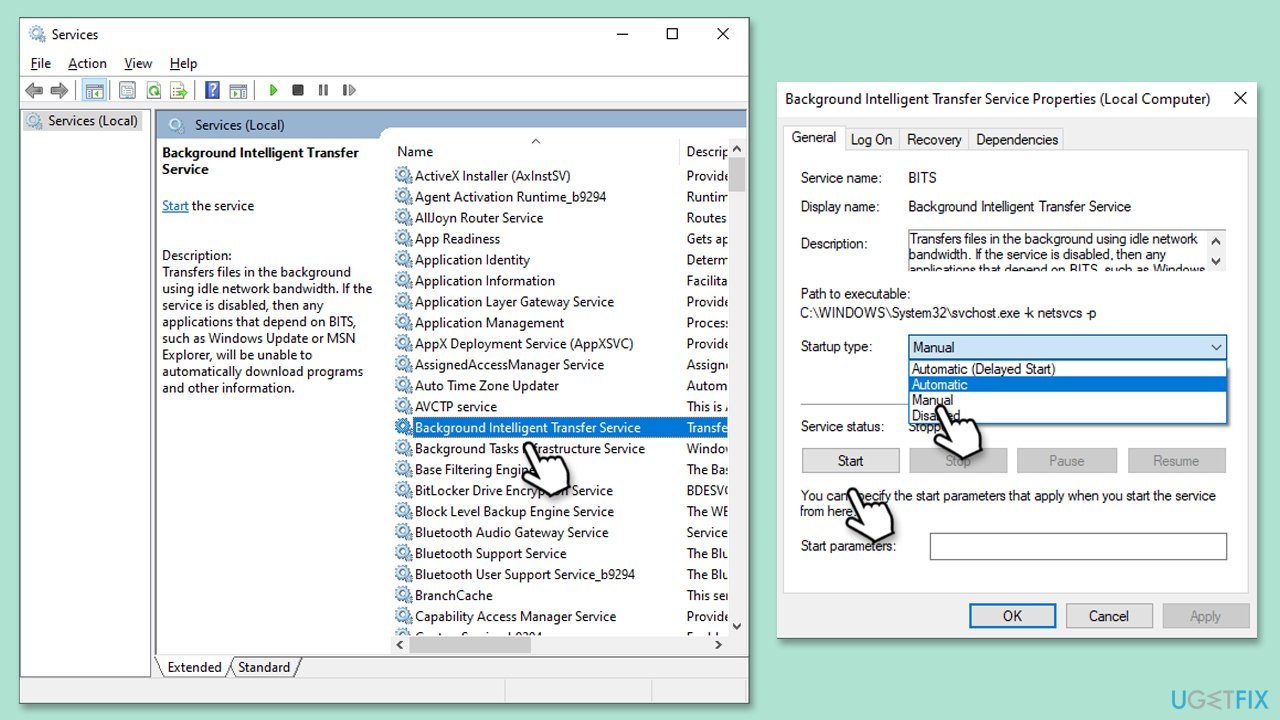Select the General tab in Properties

pyautogui.click(x=814, y=138)
